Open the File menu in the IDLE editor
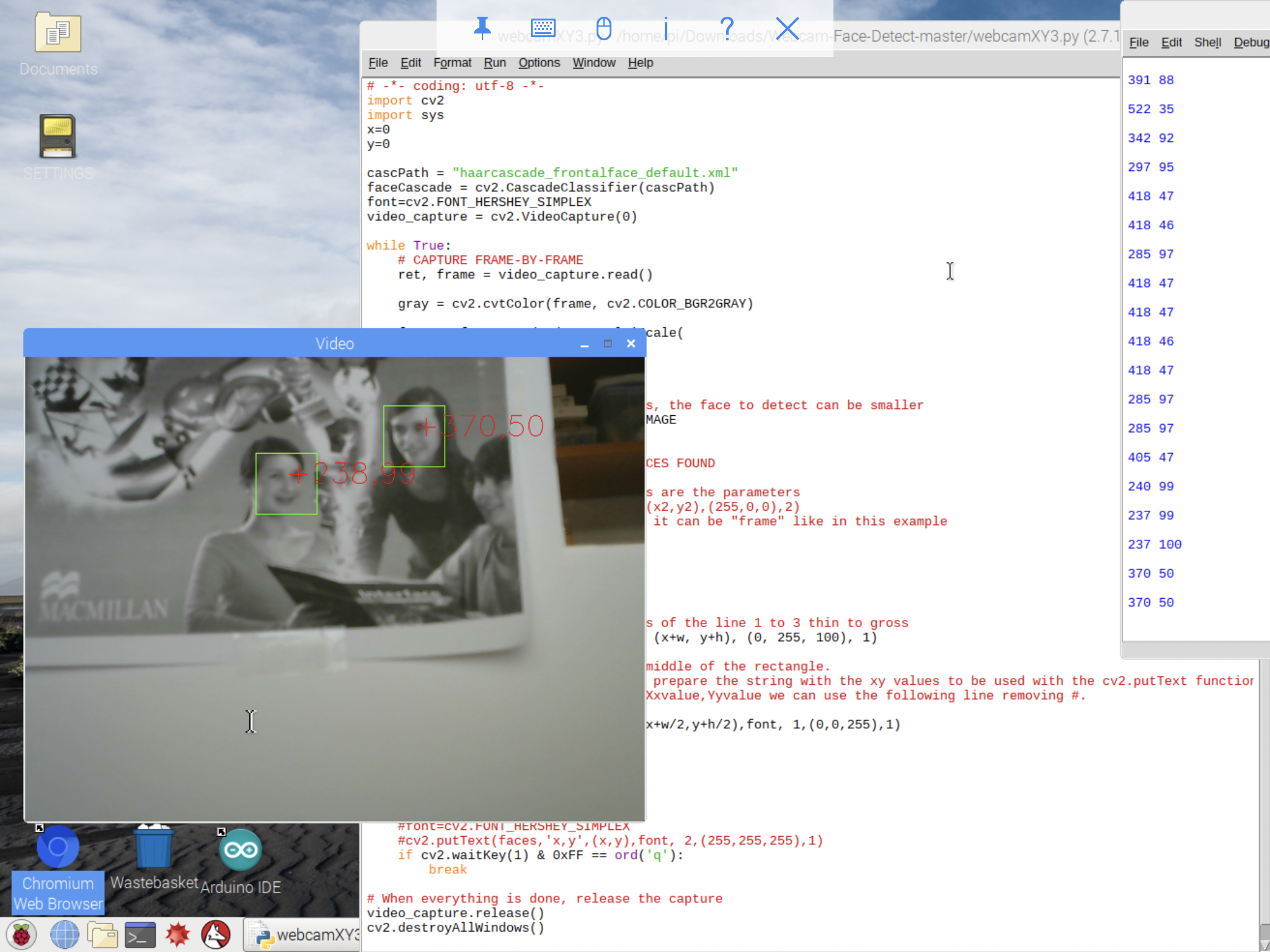Image resolution: width=1270 pixels, height=952 pixels. [x=378, y=63]
